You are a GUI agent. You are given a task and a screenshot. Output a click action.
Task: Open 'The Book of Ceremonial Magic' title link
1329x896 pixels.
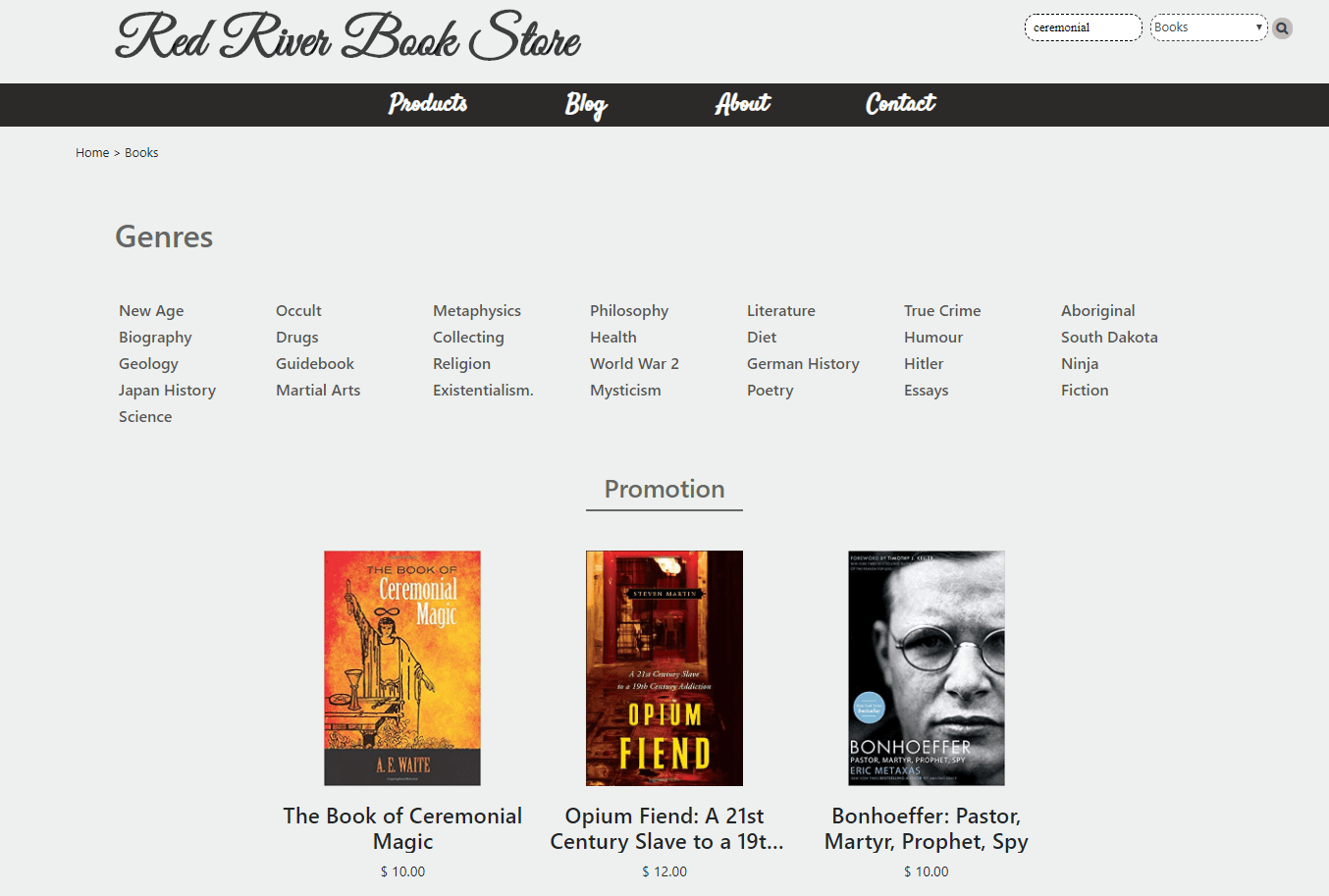pos(402,829)
